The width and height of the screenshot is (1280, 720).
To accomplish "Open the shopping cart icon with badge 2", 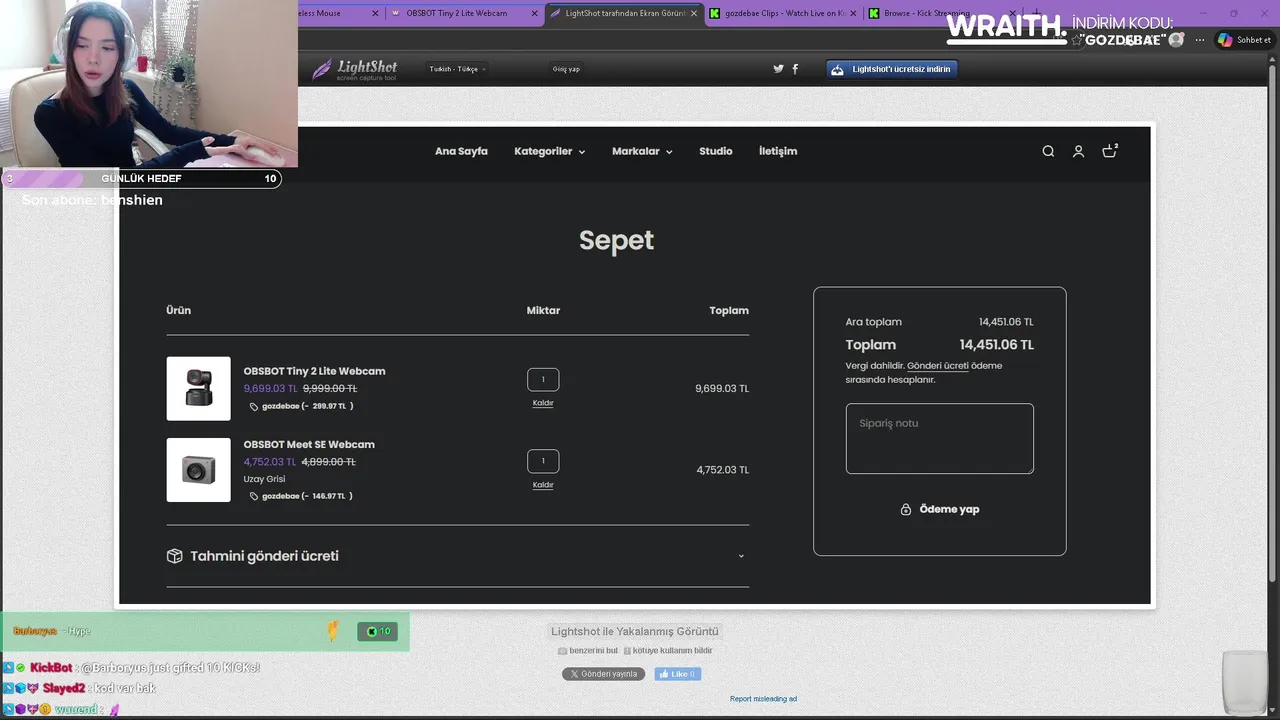I will (x=1109, y=150).
